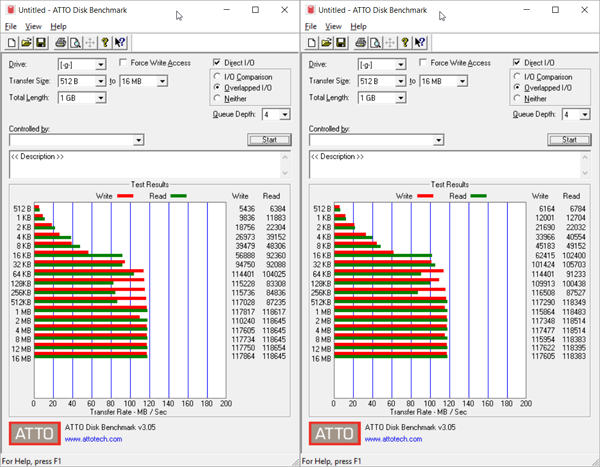
Task: Toggle Direct I/O checkbox in right window
Action: coord(517,62)
